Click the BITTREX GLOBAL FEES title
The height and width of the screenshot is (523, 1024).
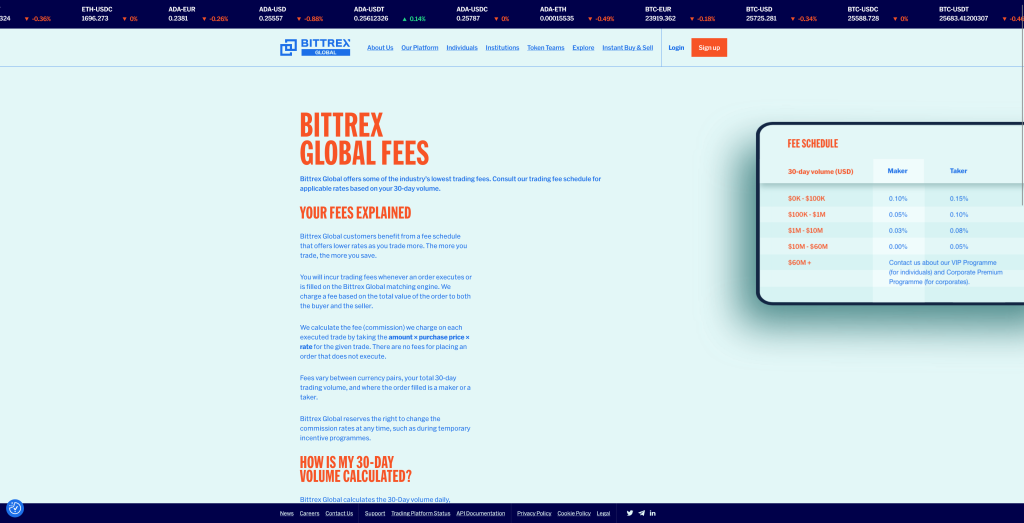click(x=364, y=138)
